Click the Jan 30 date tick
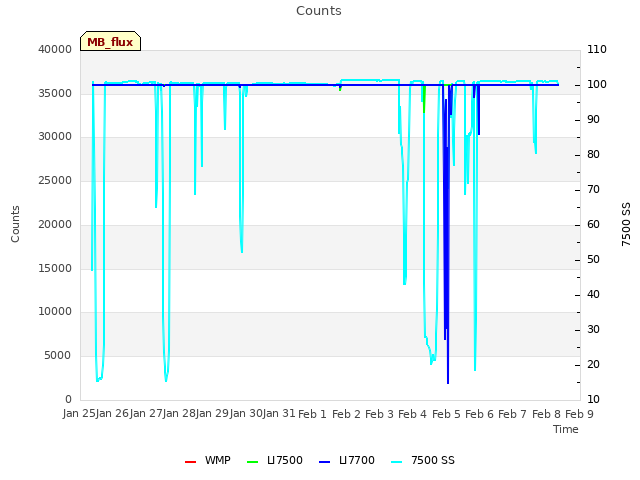This screenshot has height=480, width=640. click(x=246, y=413)
